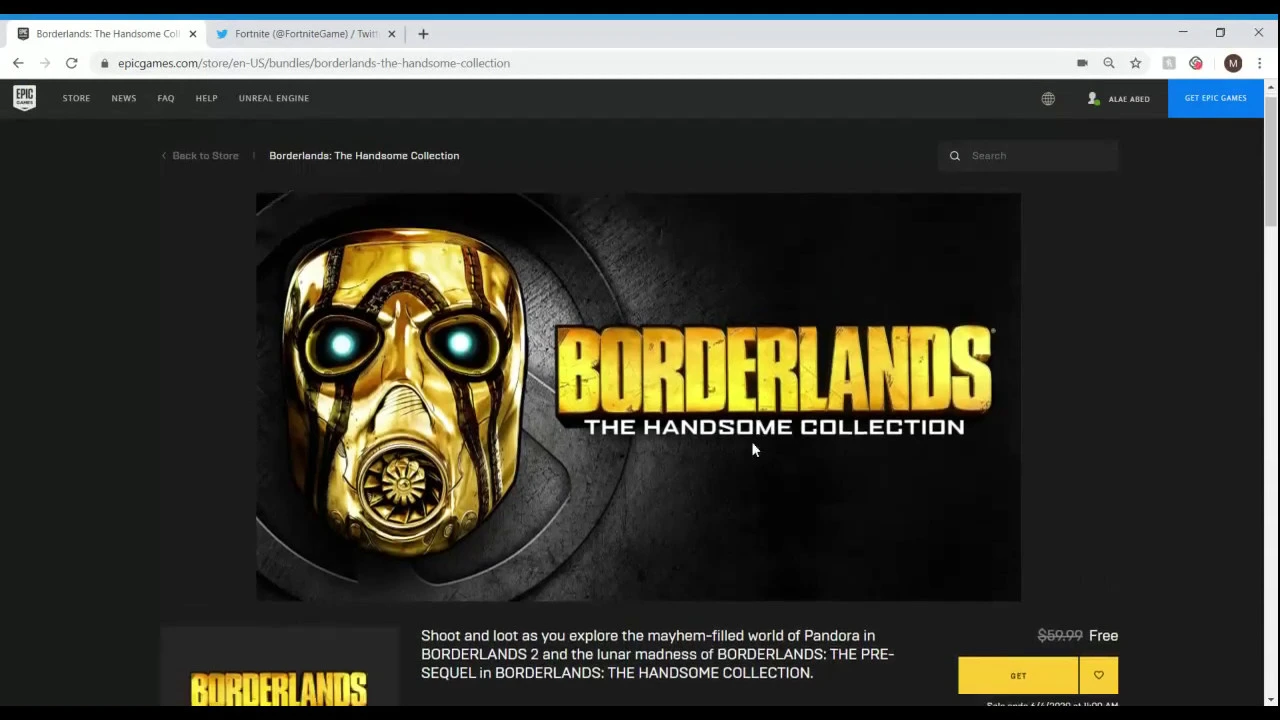Click the Epic Games logo
Screen dimensions: 1280x720
click(x=25, y=98)
